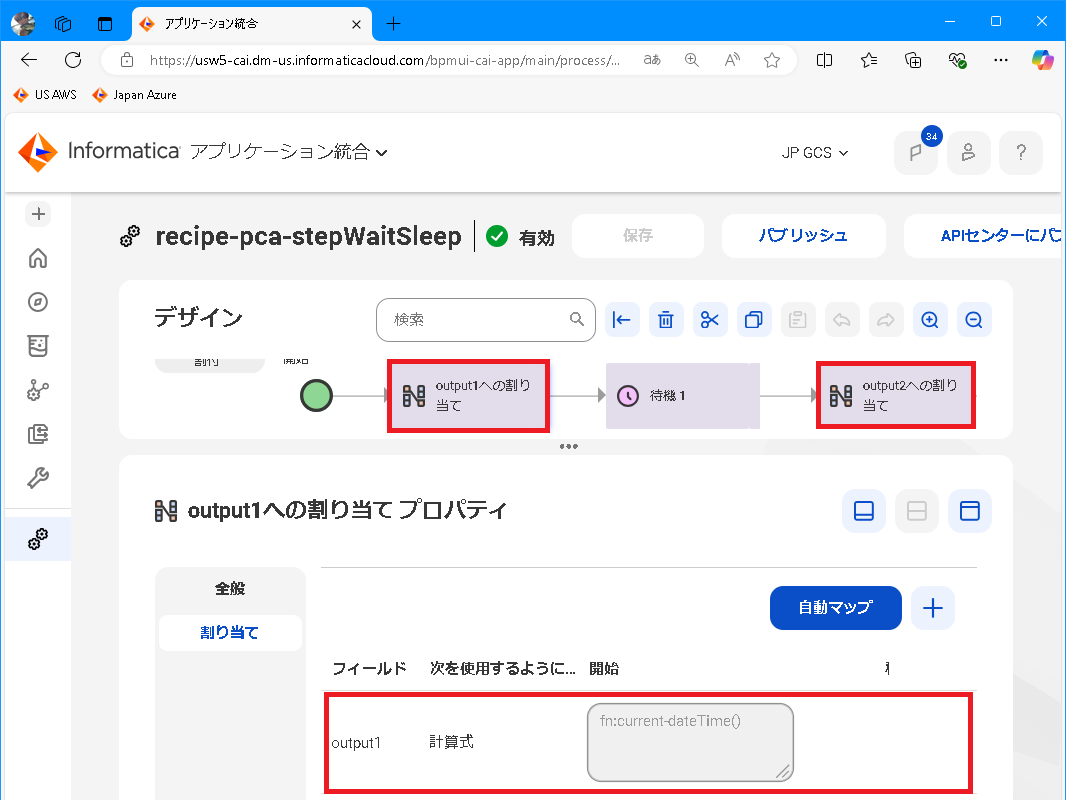The height and width of the screenshot is (800, 1066).
Task: Open the Japan Azure bookmark
Action: pyautogui.click(x=135, y=94)
